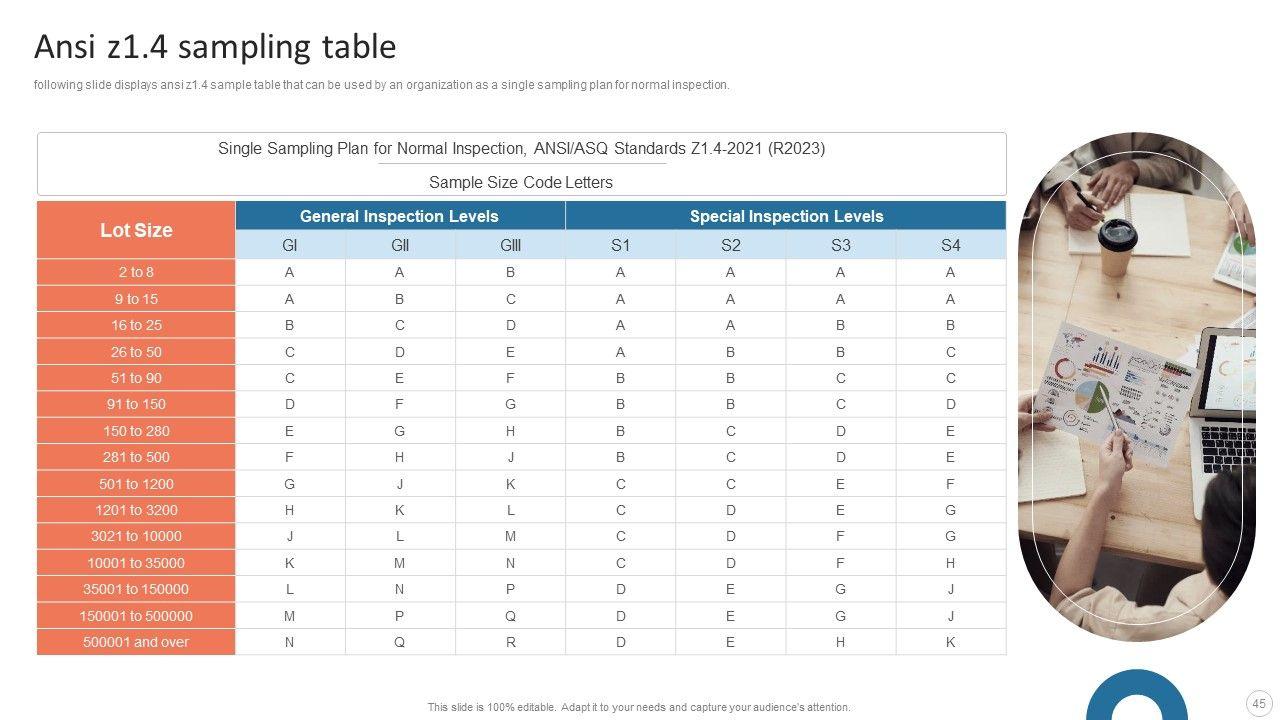The height and width of the screenshot is (720, 1280).
Task: Click the slide number 45 badge
Action: pos(1258,703)
